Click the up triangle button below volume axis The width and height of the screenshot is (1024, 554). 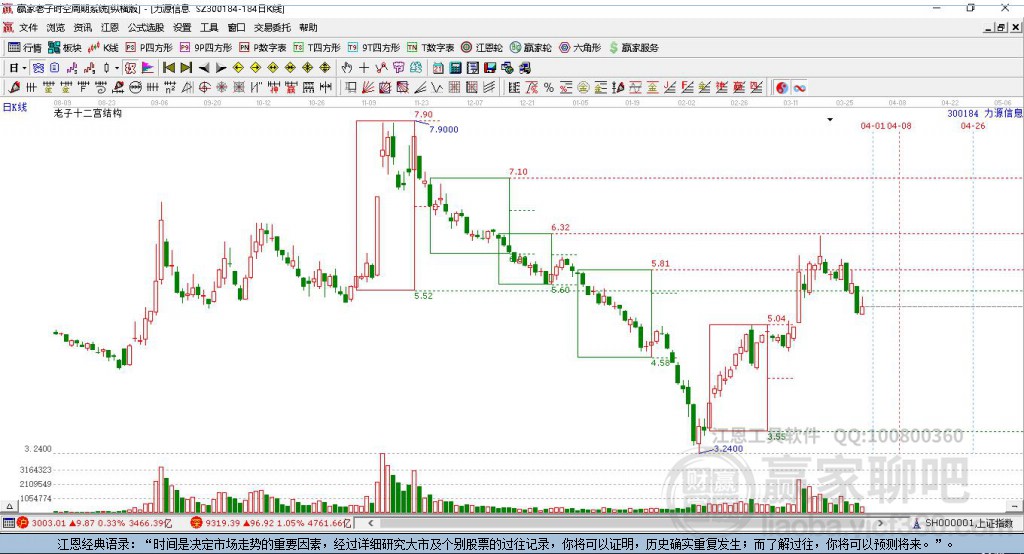[x=9, y=506]
